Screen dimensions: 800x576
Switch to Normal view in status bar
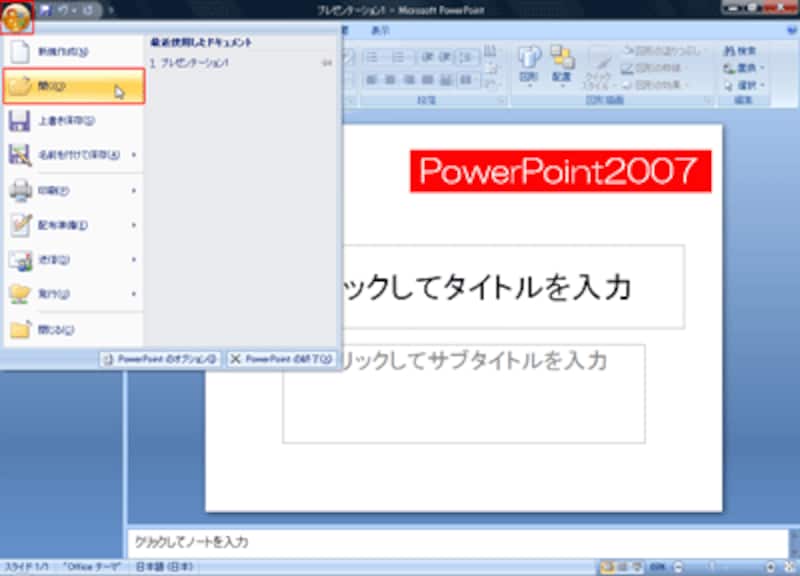pyautogui.click(x=607, y=567)
